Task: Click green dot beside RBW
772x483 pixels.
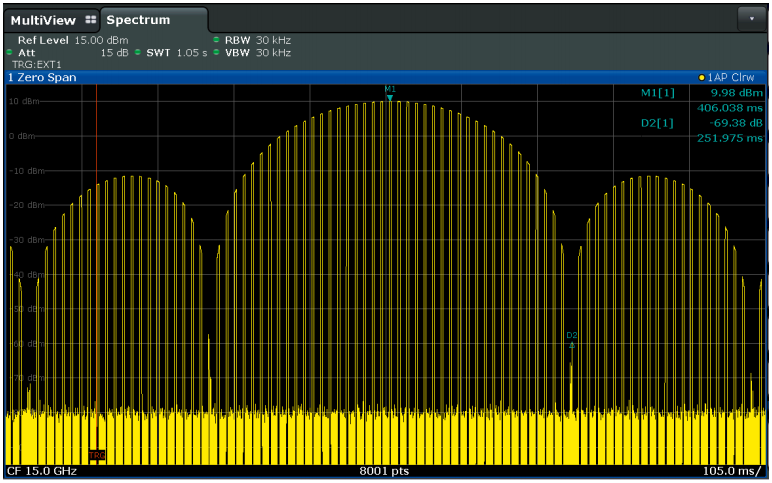Action: 216,40
